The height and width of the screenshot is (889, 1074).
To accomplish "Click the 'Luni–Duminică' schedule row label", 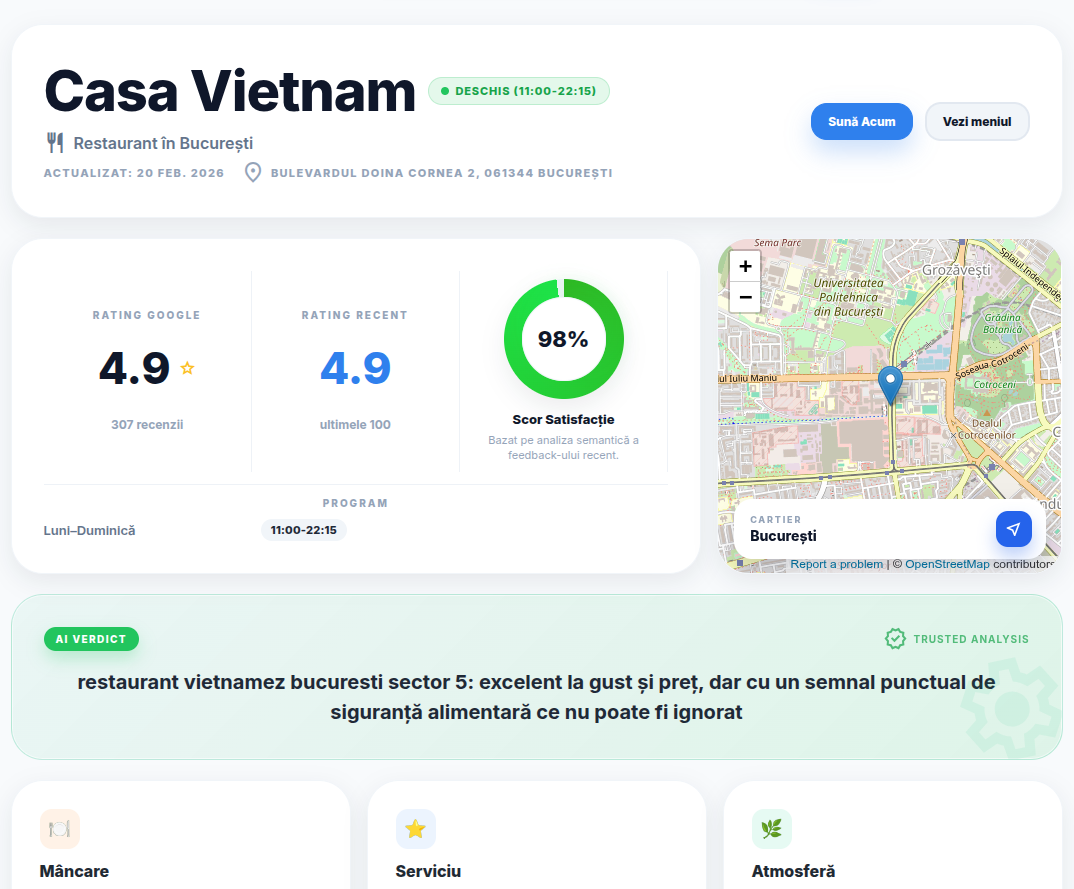I will pyautogui.click(x=90, y=531).
